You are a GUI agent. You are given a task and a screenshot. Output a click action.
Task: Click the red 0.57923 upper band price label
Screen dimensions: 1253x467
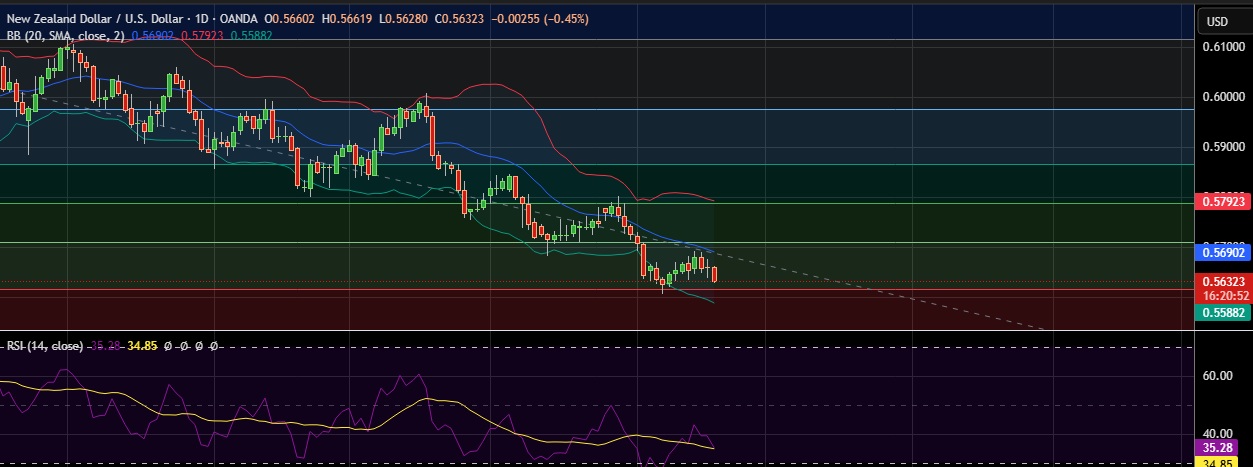pyautogui.click(x=1224, y=203)
